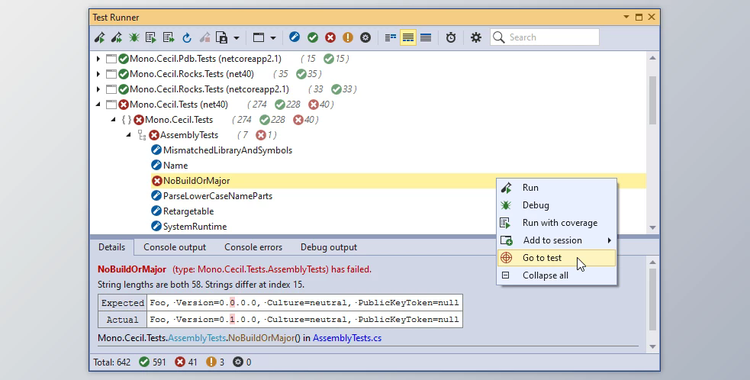Click the test tree scrollbar down arrow
Viewport: 750px width, 380px height.
(652, 228)
